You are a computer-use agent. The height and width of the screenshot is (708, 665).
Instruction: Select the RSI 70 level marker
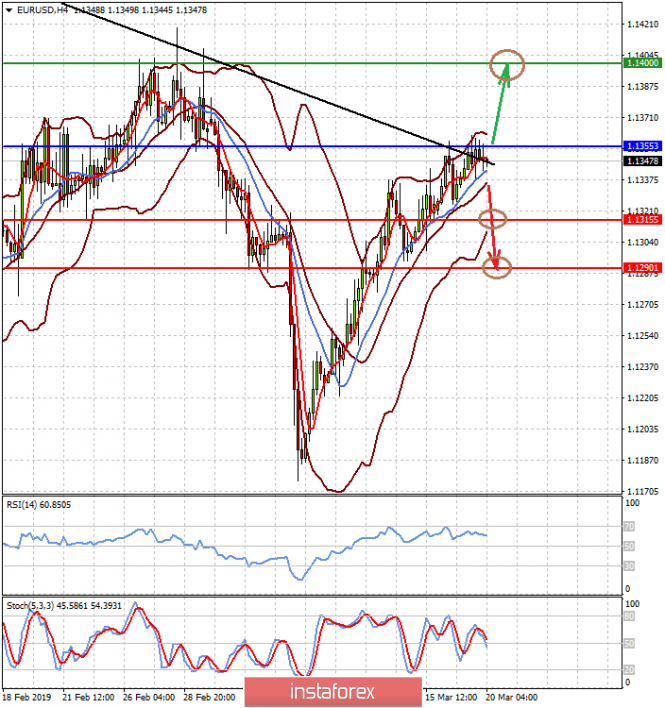click(629, 526)
